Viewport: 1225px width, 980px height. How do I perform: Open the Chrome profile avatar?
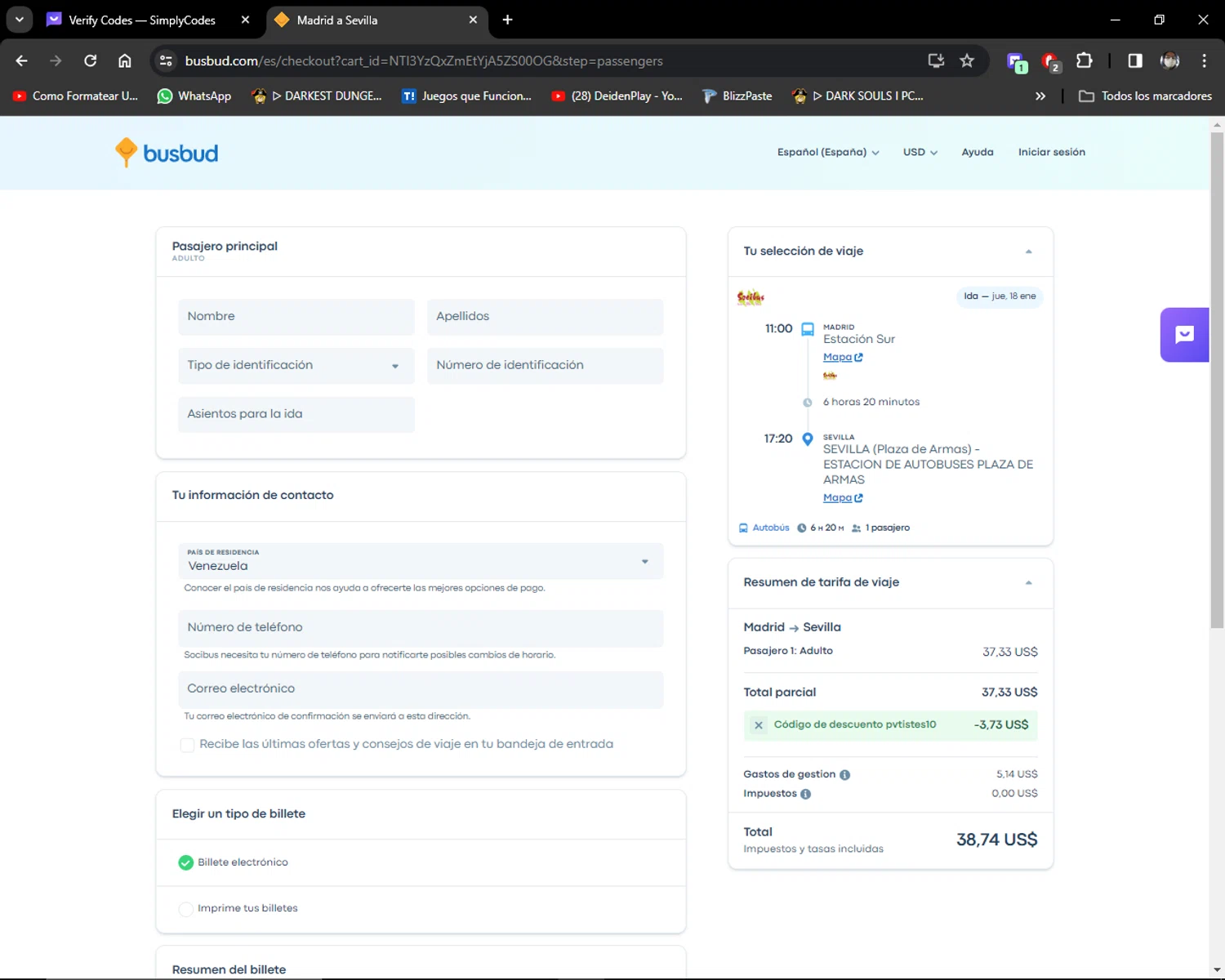pyautogui.click(x=1169, y=60)
